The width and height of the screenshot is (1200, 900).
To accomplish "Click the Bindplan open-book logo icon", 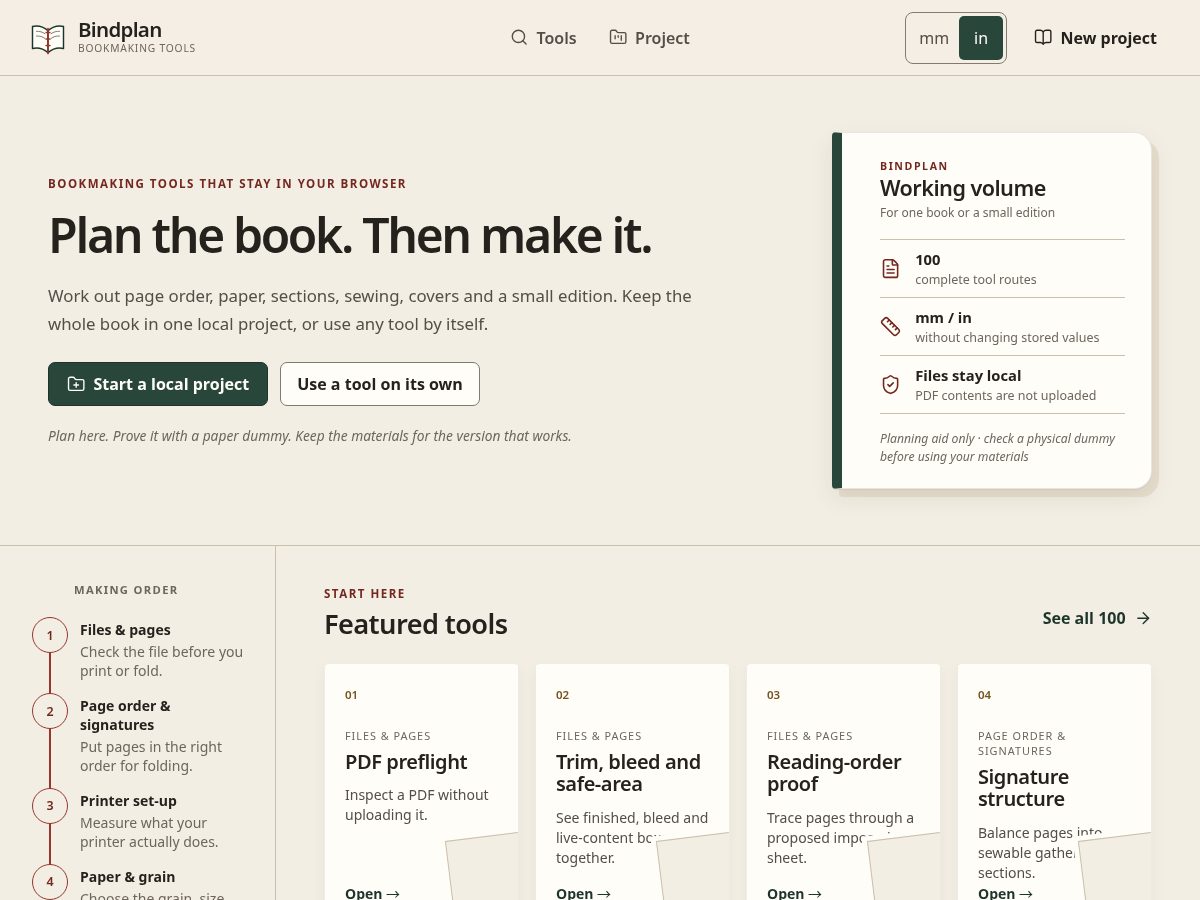I will click(48, 38).
